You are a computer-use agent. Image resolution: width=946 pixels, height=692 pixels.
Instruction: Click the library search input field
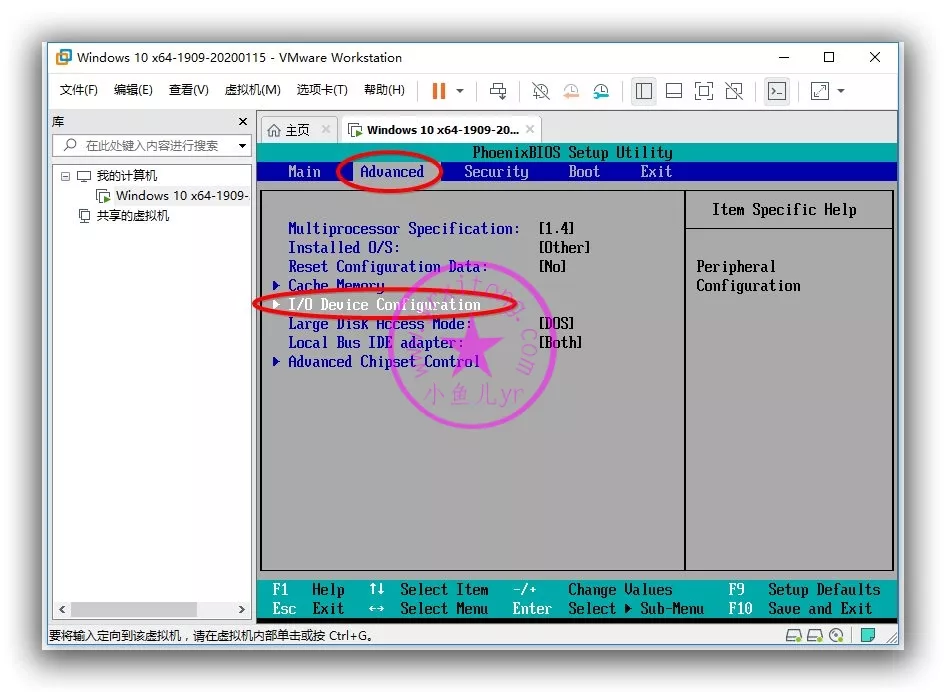click(x=150, y=146)
